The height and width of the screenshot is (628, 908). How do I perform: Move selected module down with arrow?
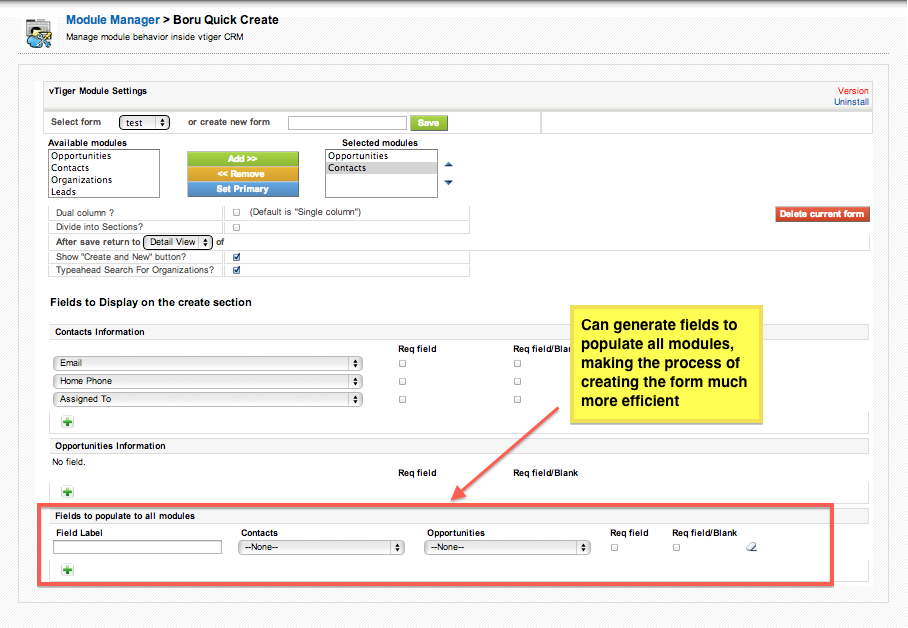[x=448, y=182]
